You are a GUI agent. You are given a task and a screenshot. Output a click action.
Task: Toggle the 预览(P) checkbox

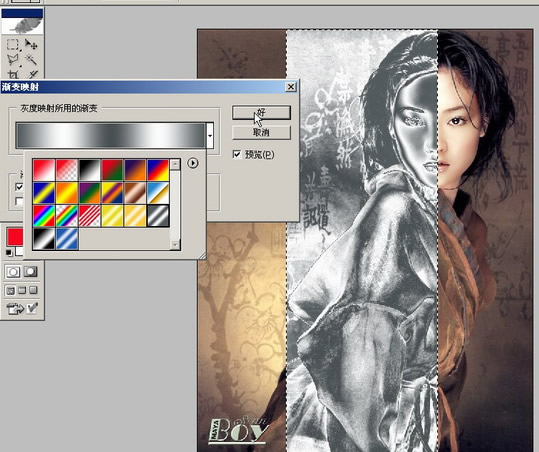237,154
